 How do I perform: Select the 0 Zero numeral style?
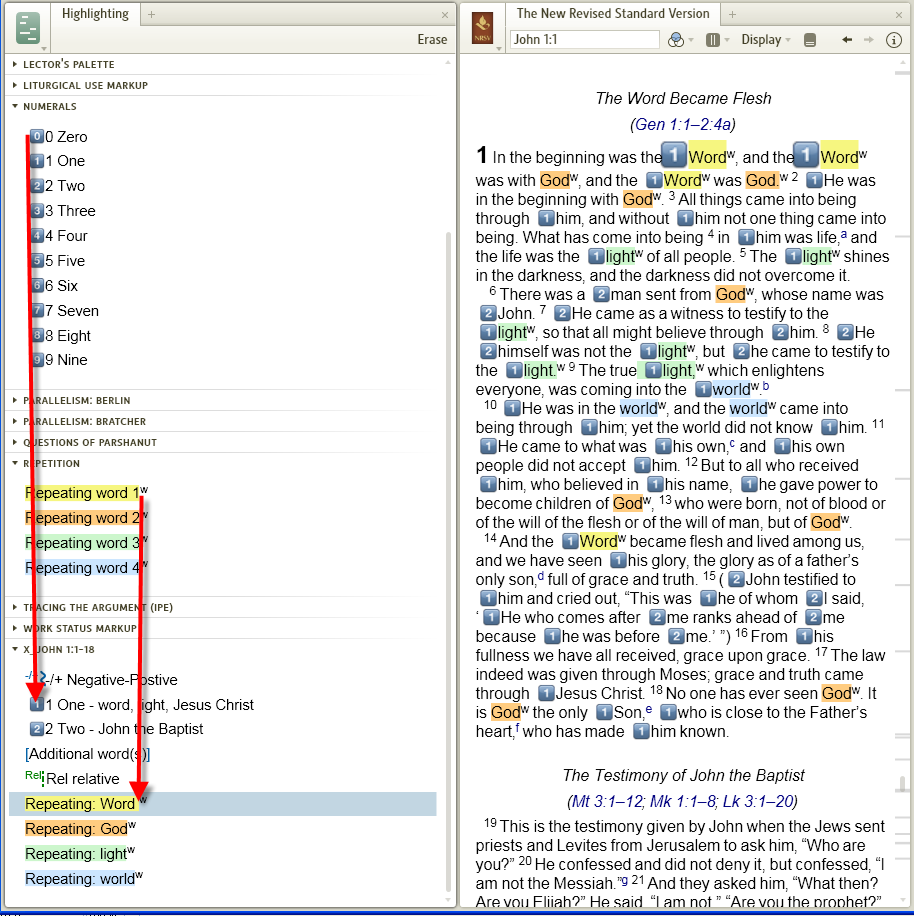[x=58, y=137]
